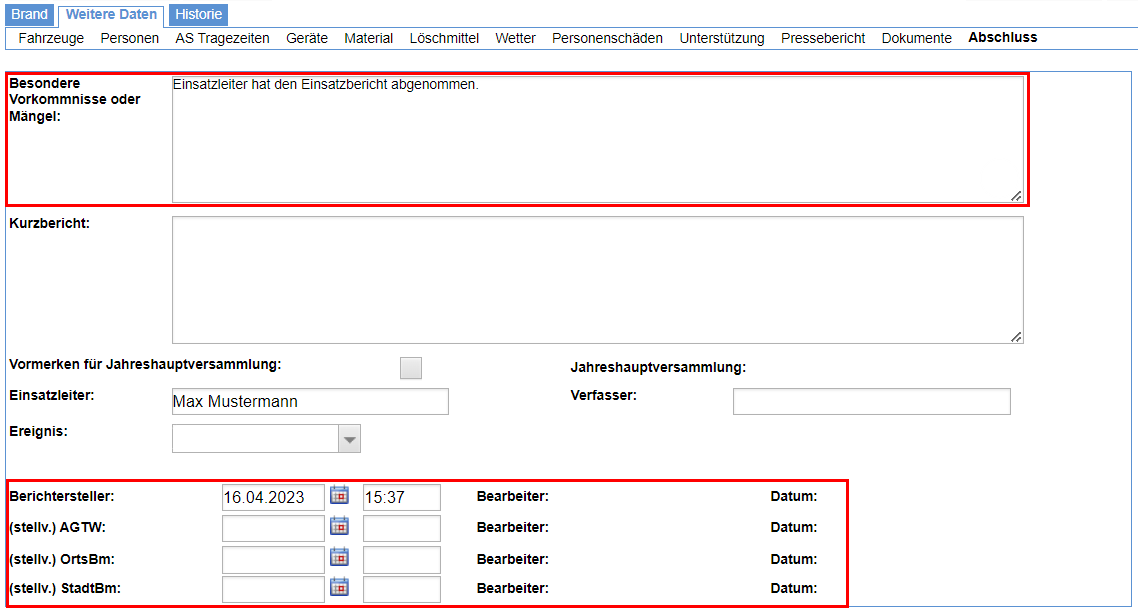The width and height of the screenshot is (1138, 615).
Task: Focus the Einsatzleiter field with Max Mustermann
Action: 310,402
